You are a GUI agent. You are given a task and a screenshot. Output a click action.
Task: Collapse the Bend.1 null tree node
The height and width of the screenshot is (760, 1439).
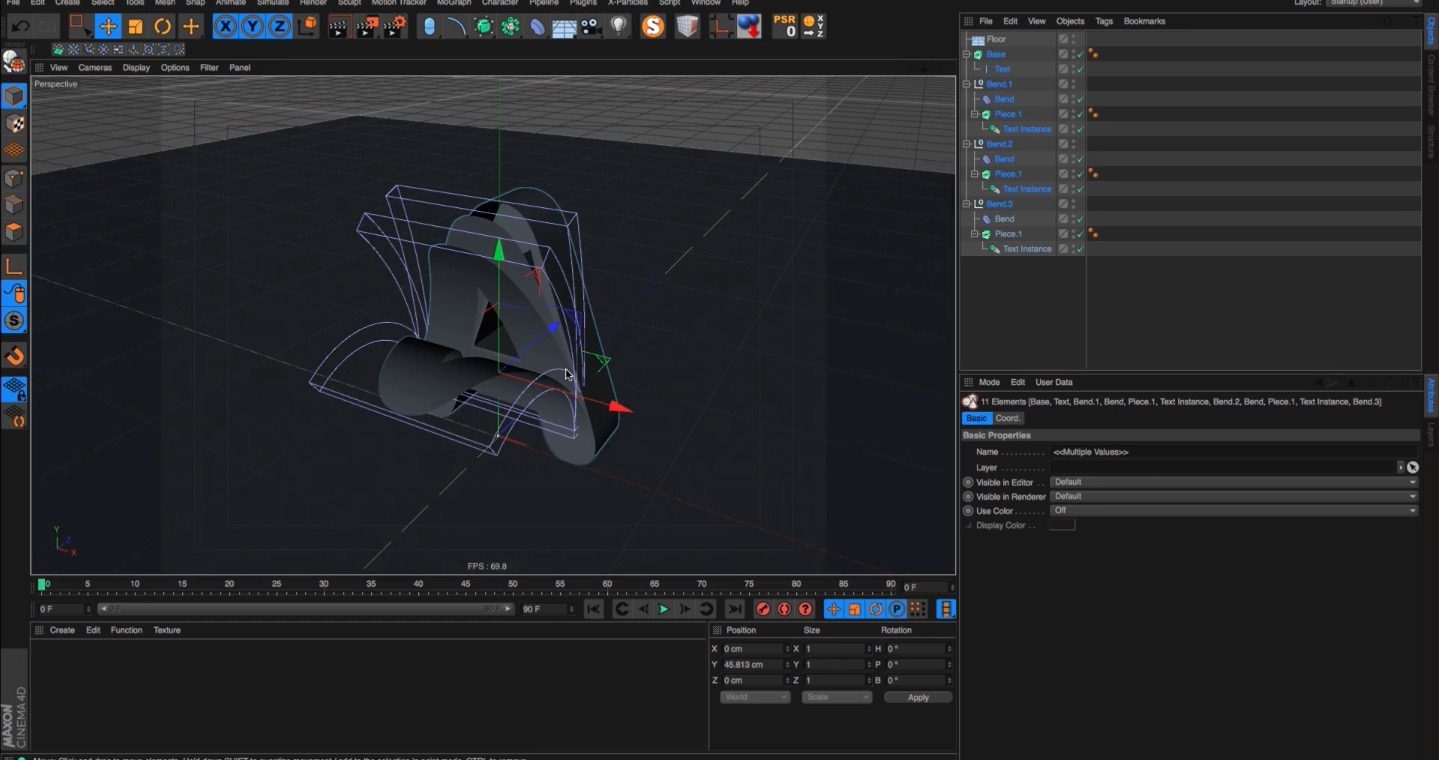tap(967, 84)
